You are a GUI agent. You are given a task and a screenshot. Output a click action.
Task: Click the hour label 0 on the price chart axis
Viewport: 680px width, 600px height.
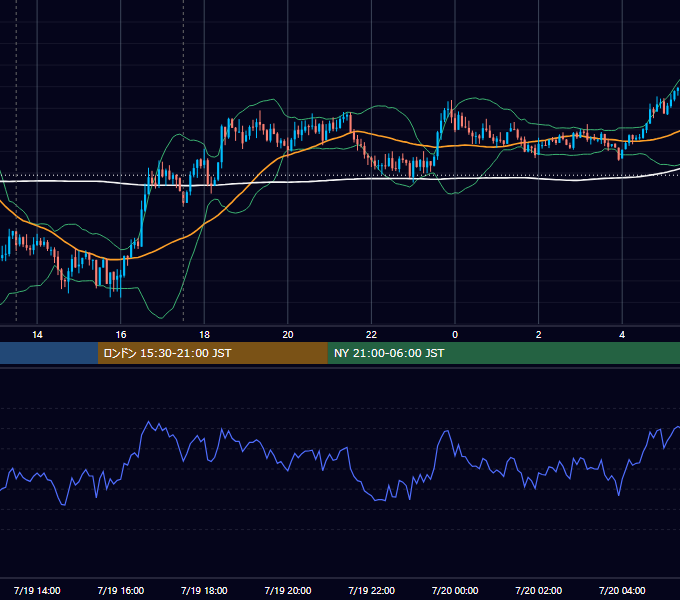455,335
